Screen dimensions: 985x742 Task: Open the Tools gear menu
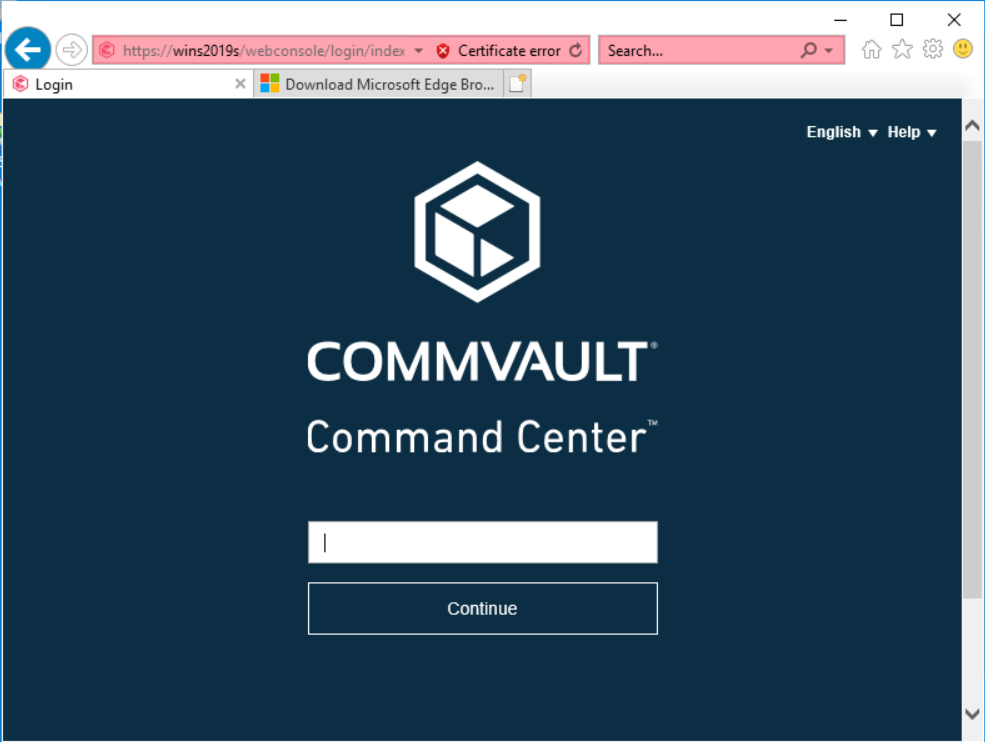point(933,49)
